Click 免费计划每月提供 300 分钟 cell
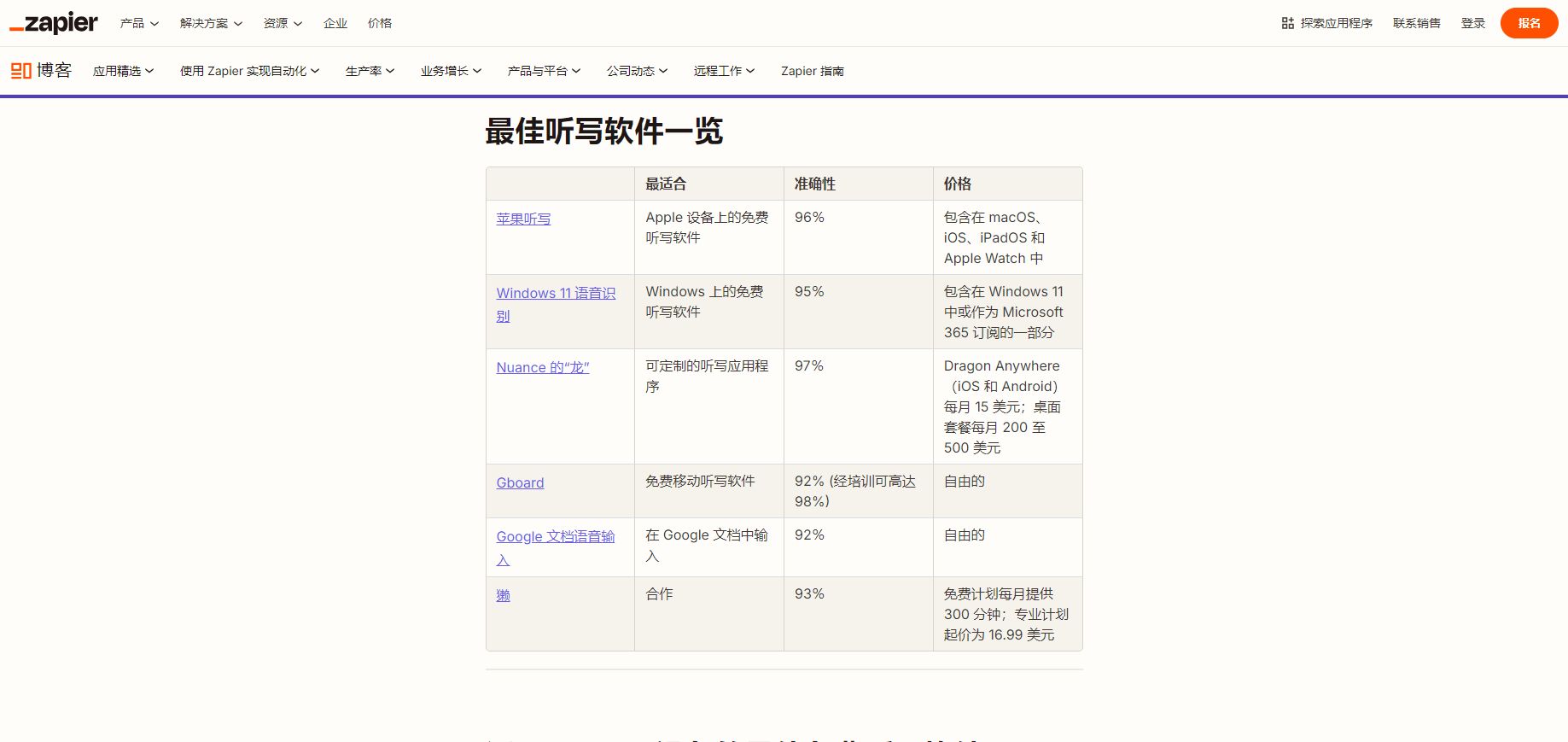This screenshot has height=742, width=1568. (1006, 615)
